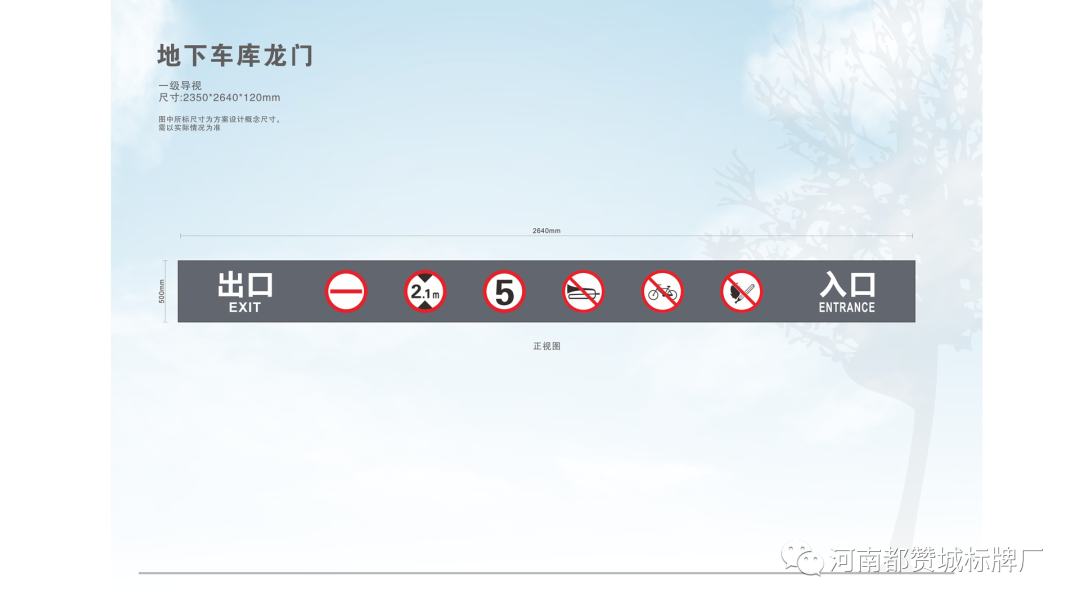Select the no-horn prohibition sign
The height and width of the screenshot is (608, 1080).
click(583, 292)
